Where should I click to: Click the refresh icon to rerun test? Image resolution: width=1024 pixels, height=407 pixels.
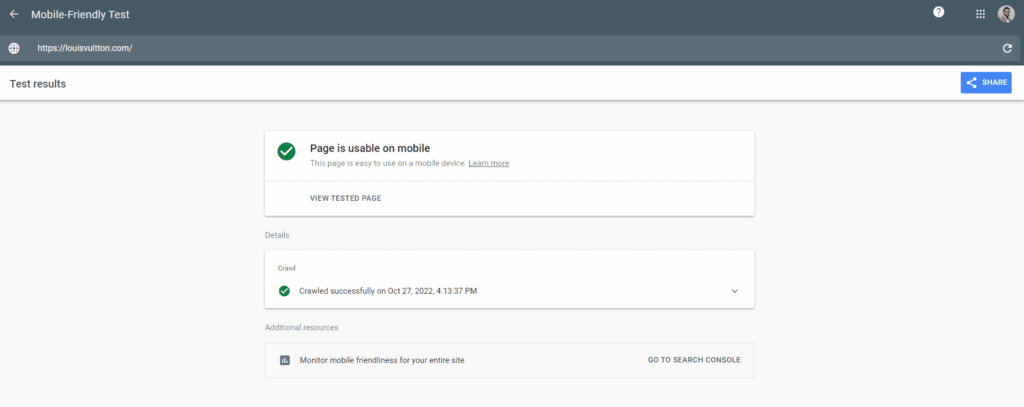click(x=1008, y=48)
